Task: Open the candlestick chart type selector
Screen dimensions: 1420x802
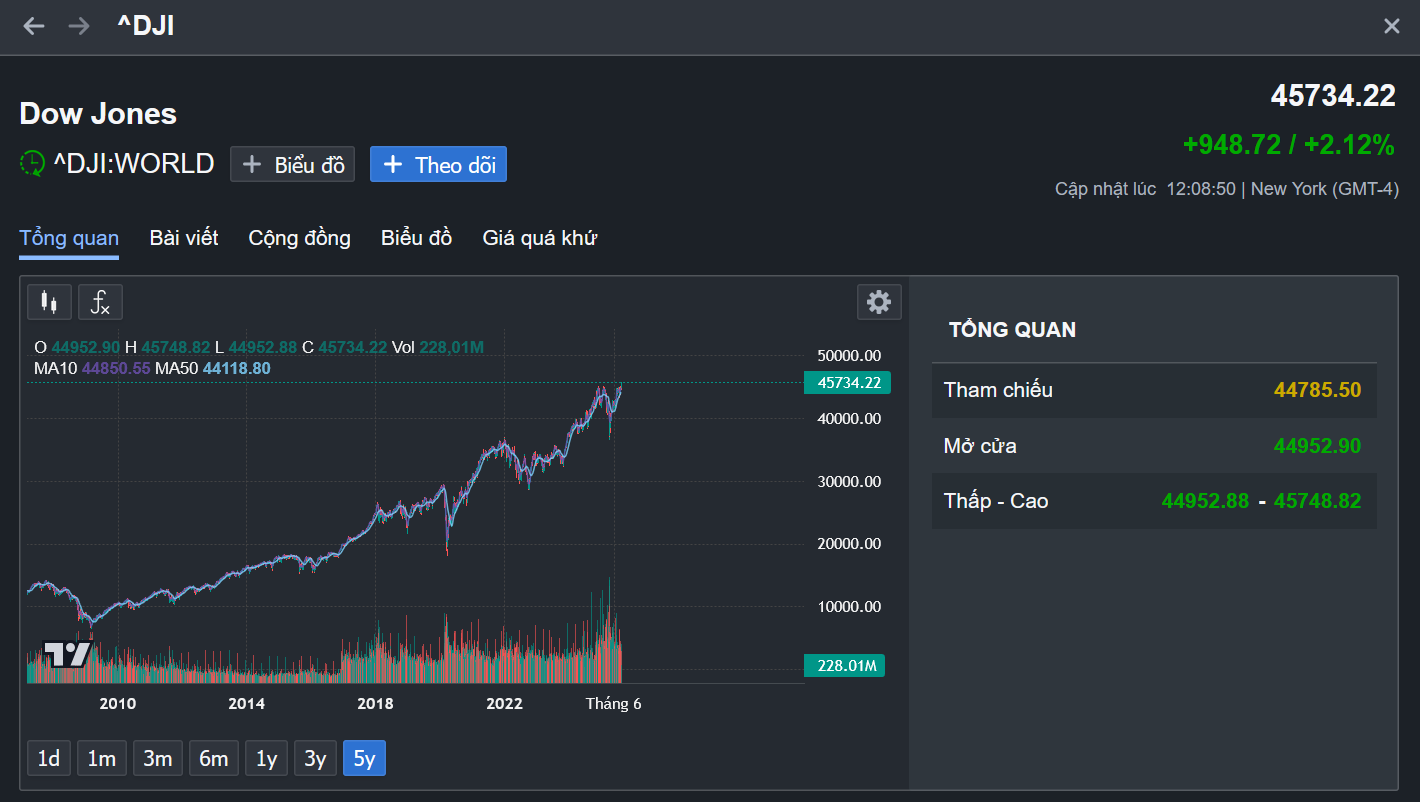Action: (x=49, y=301)
